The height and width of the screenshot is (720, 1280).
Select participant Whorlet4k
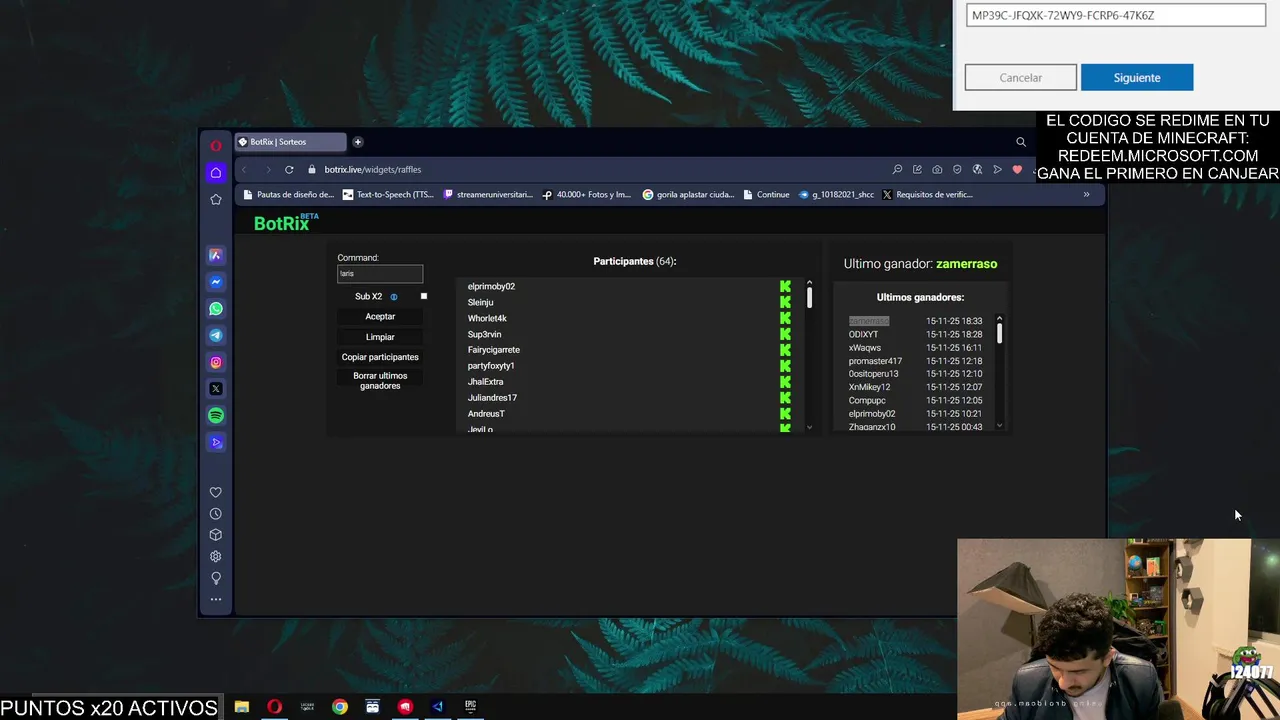487,319
